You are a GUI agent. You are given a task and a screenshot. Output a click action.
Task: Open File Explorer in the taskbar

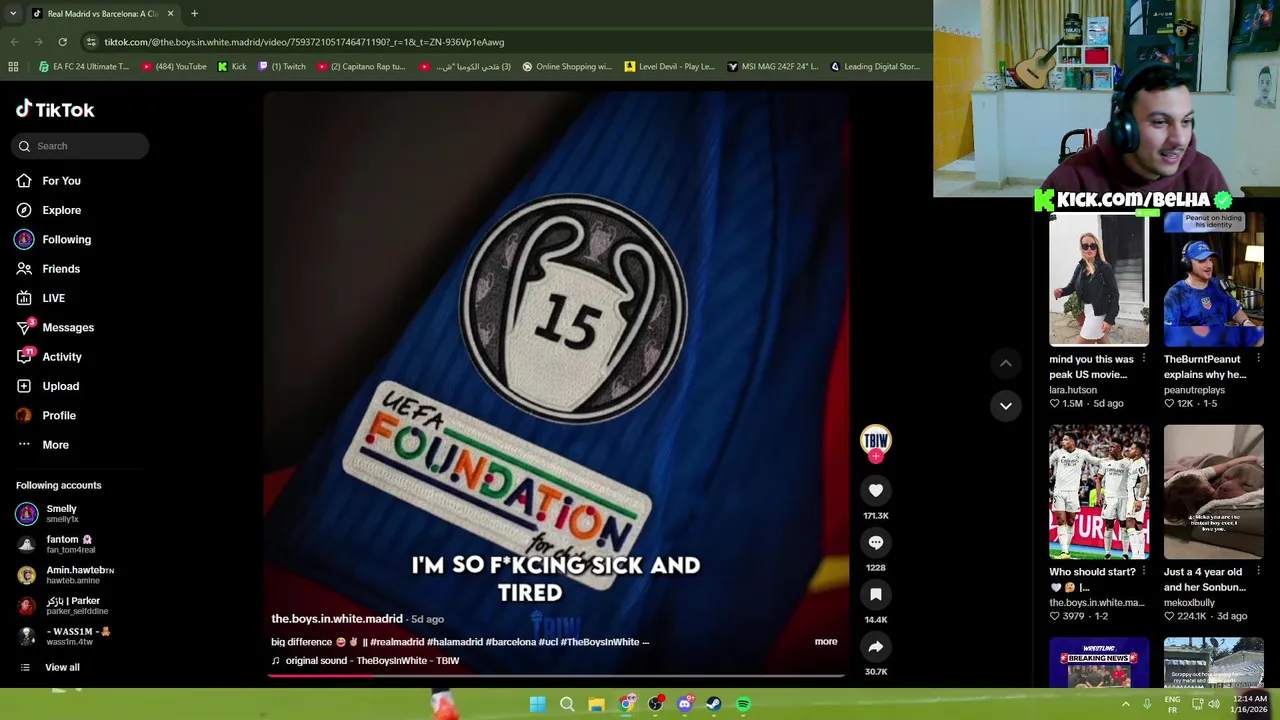(x=596, y=704)
